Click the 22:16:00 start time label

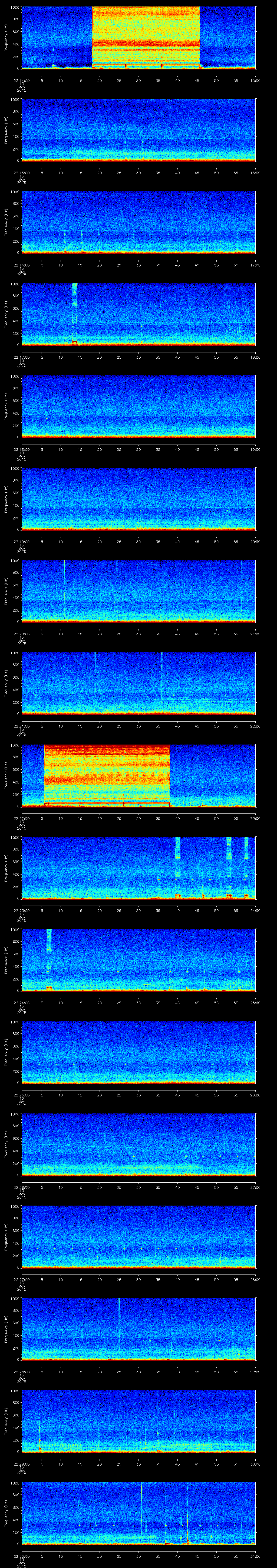[21, 264]
